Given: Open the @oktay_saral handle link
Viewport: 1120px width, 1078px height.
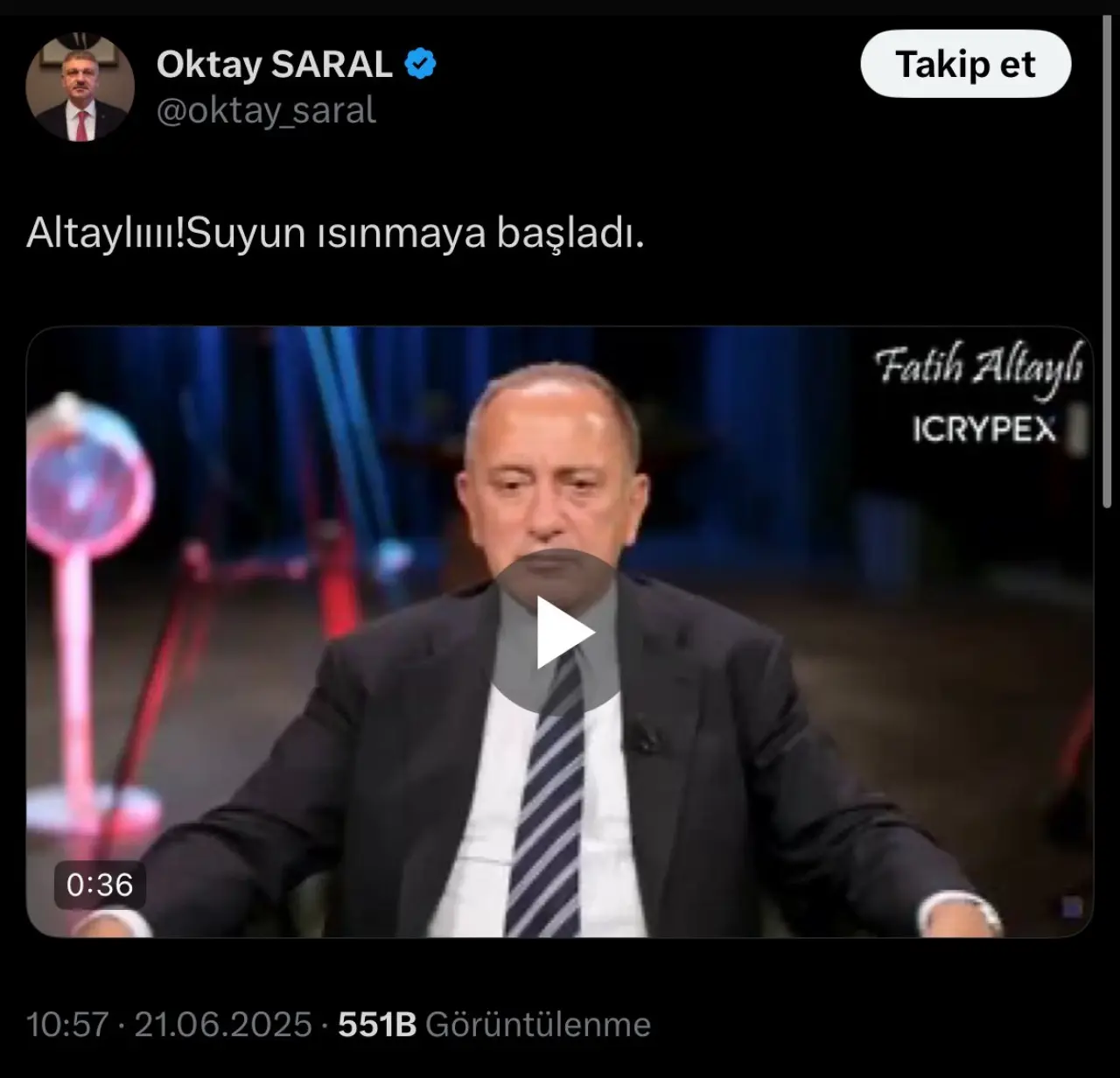Looking at the screenshot, I should (266, 111).
